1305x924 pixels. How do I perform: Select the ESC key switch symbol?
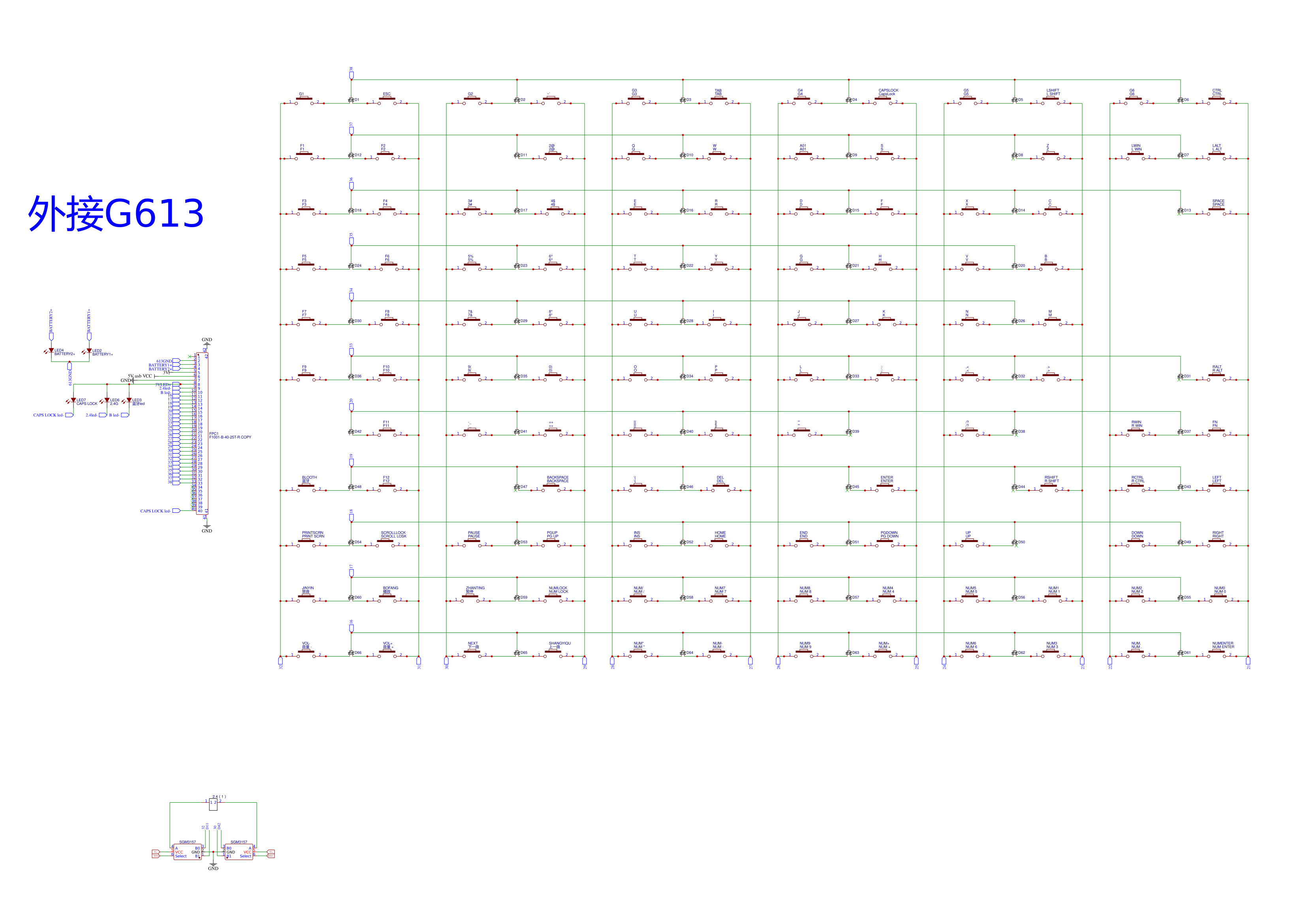pyautogui.click(x=387, y=100)
